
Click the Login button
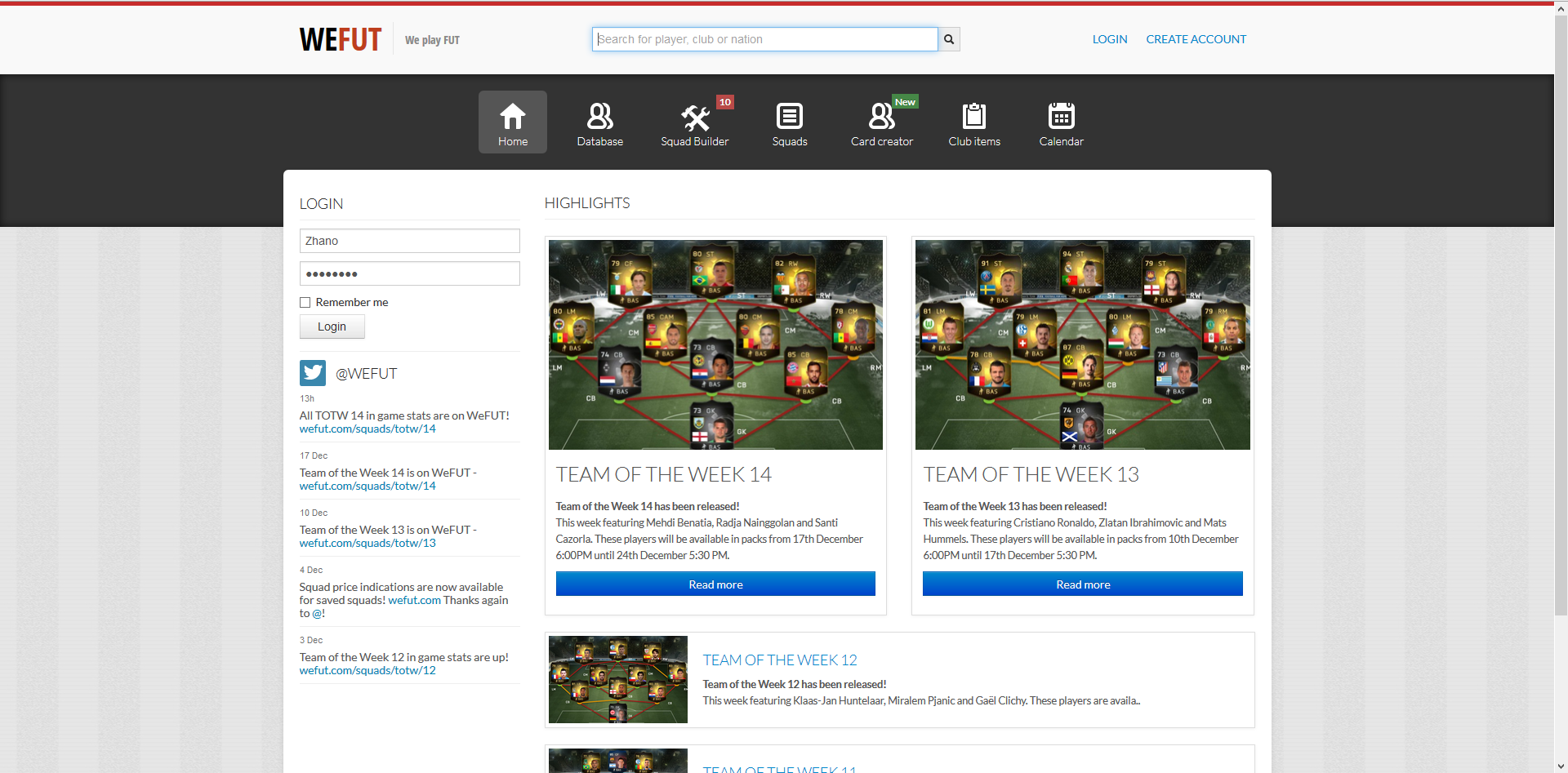coord(332,327)
